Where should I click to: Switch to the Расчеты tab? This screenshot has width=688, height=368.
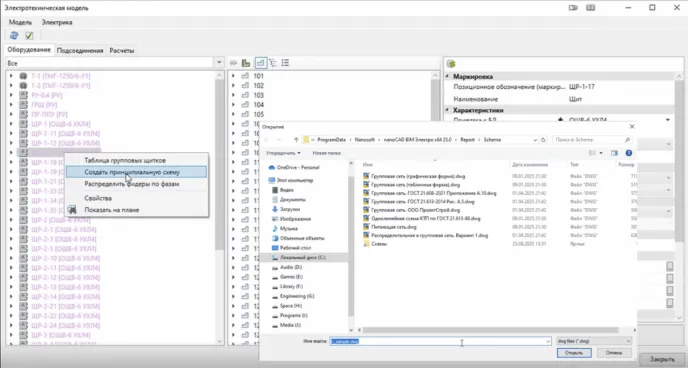tap(122, 50)
